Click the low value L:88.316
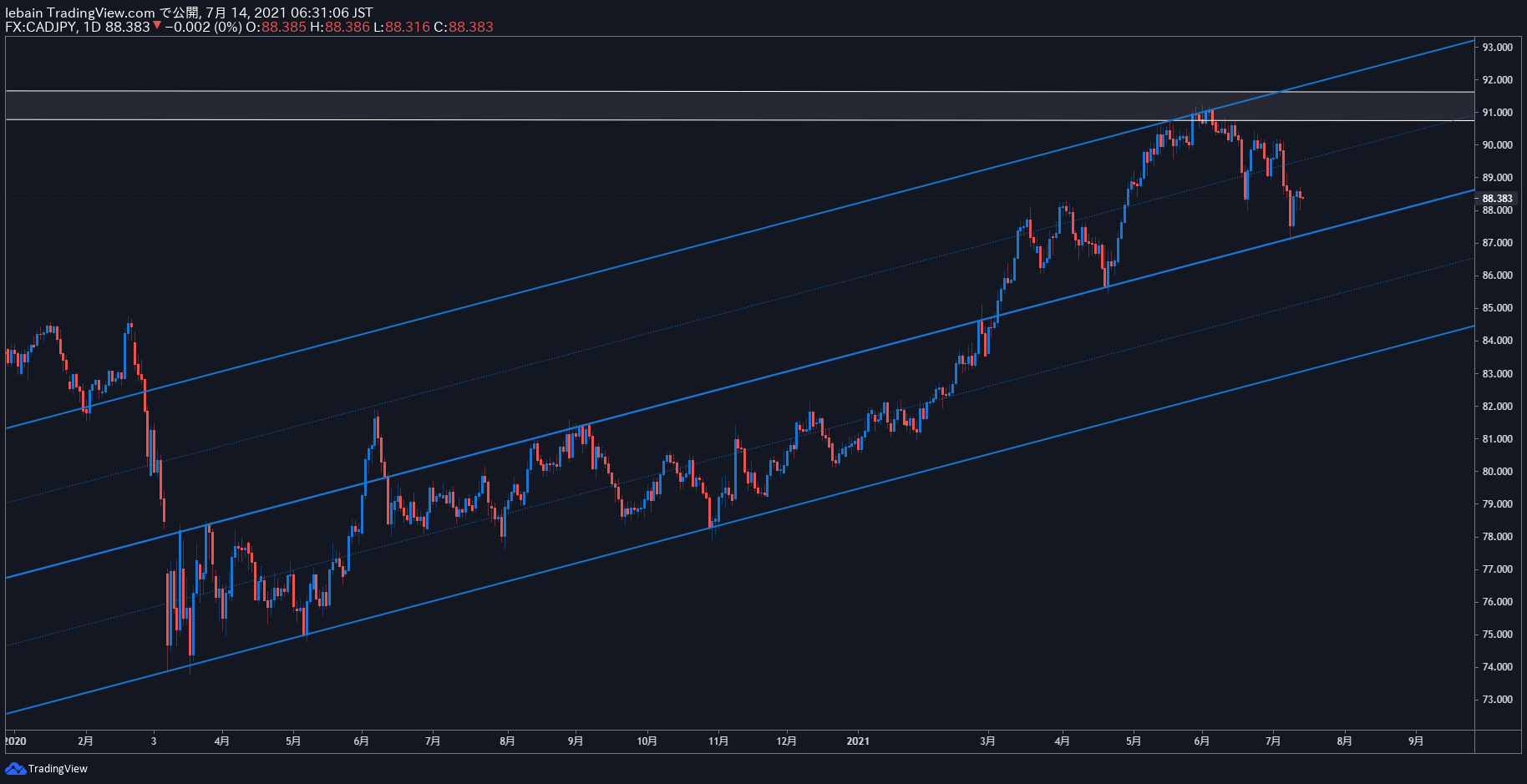Screen dimensions: 1527x784 [402, 27]
